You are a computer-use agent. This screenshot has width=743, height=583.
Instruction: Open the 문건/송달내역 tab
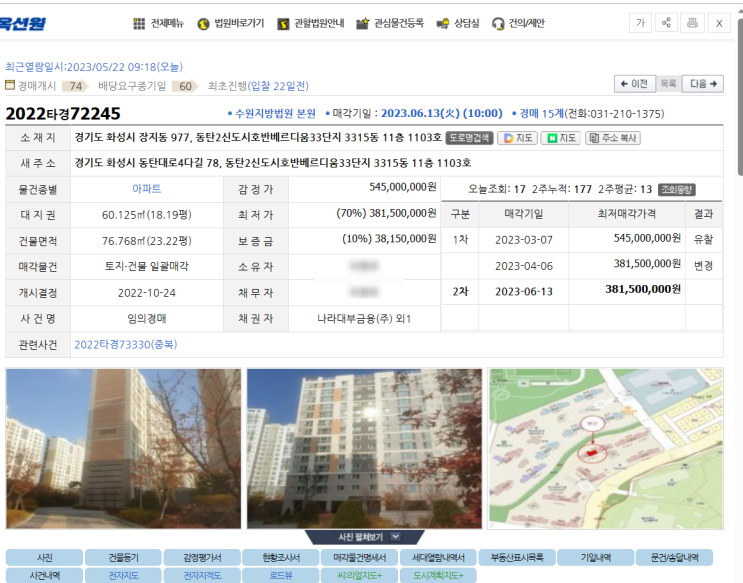pos(674,557)
